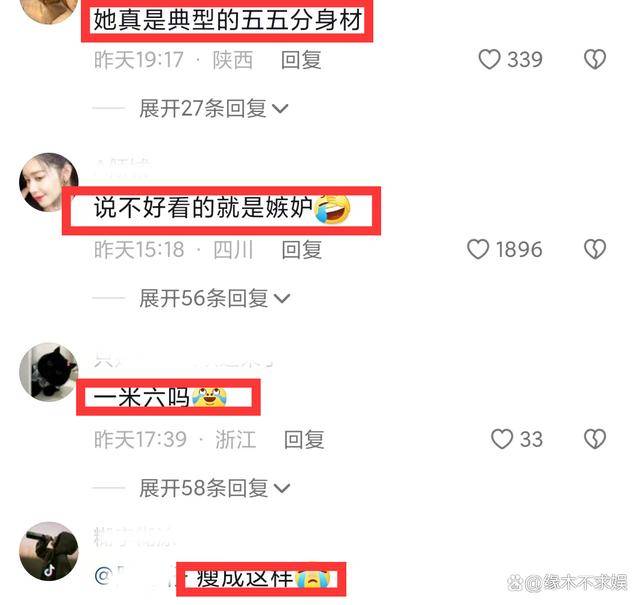Open the avatar with TikTok logo
Viewport: 640px width, 605px height.
click(49, 551)
